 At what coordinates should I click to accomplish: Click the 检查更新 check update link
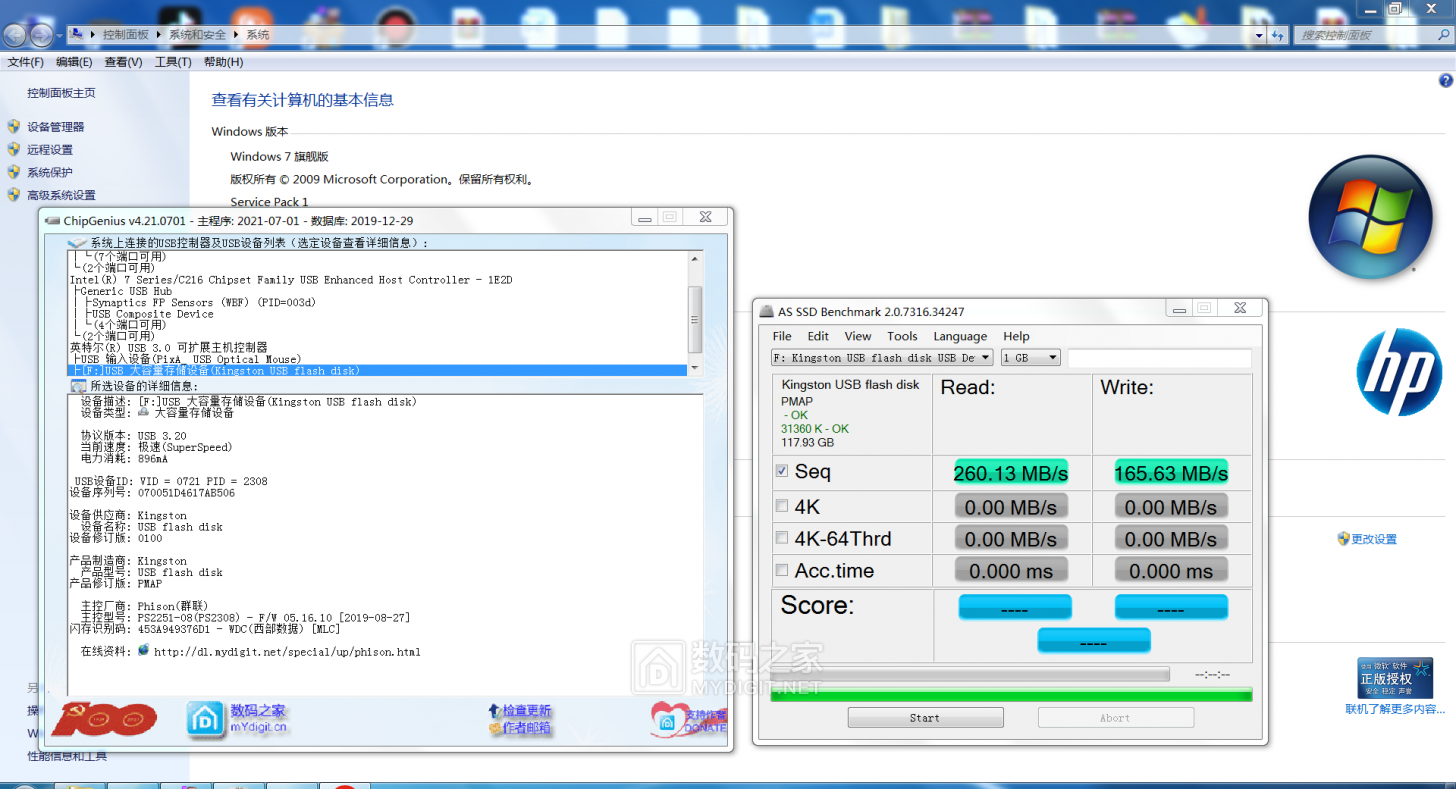coord(527,711)
